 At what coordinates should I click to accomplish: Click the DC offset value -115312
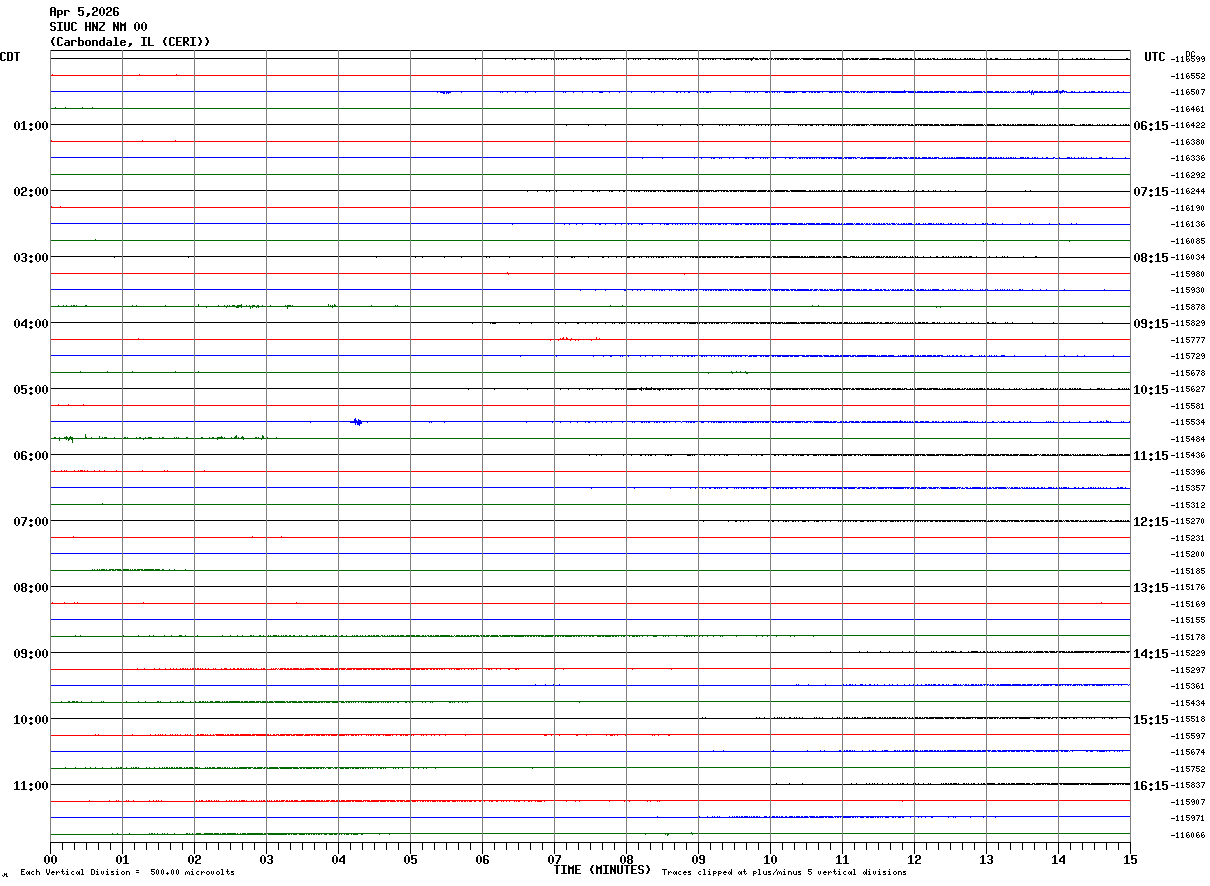pyautogui.click(x=1188, y=505)
